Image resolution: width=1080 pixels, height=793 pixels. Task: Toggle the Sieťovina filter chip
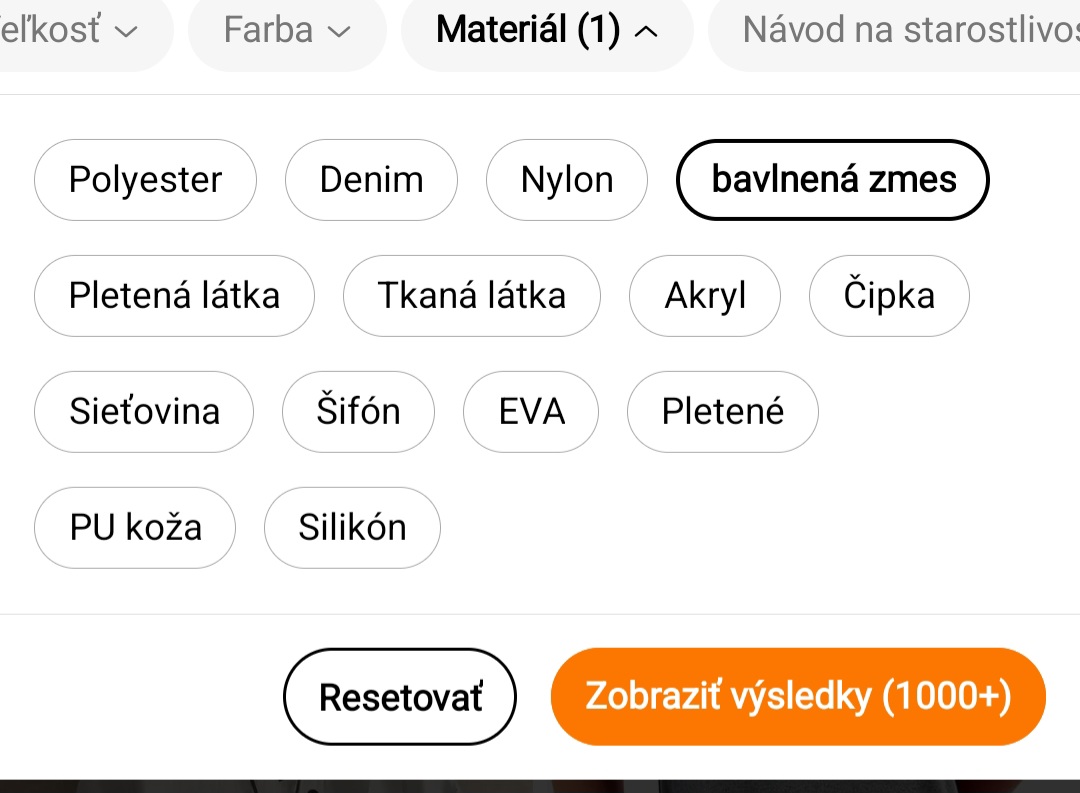pos(144,412)
